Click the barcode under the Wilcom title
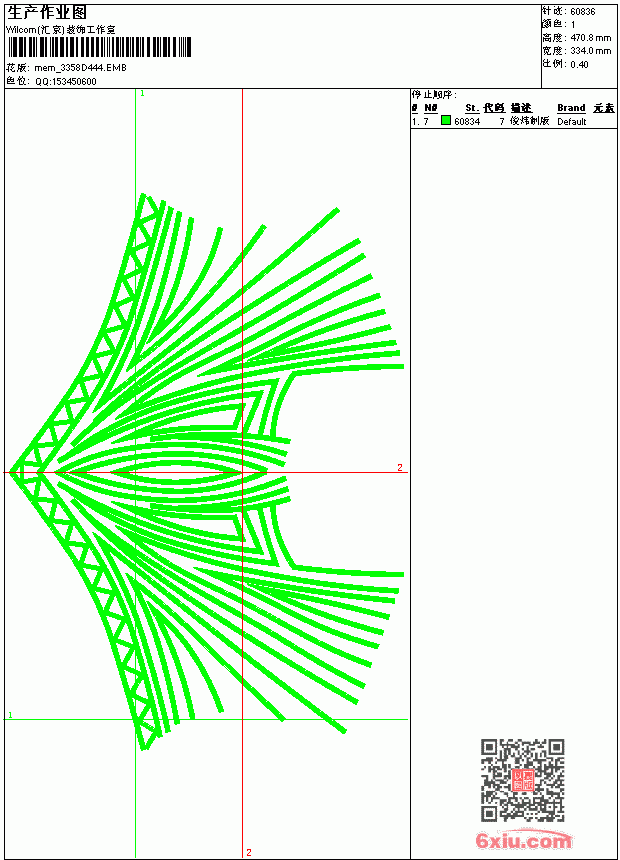 pos(99,47)
